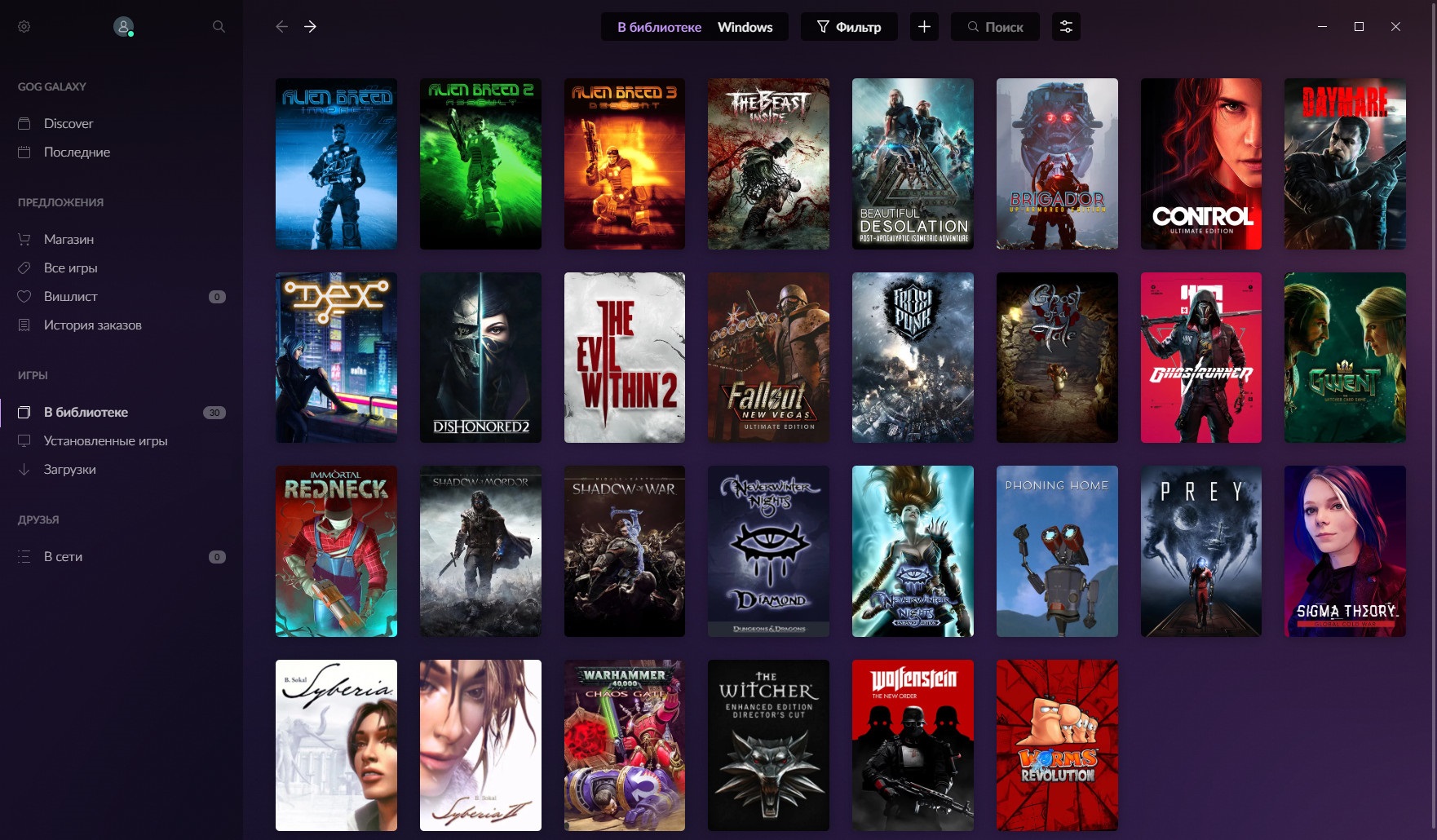Select Neverwinter Nights Diamond cover
The height and width of the screenshot is (840, 1437).
[x=768, y=551]
